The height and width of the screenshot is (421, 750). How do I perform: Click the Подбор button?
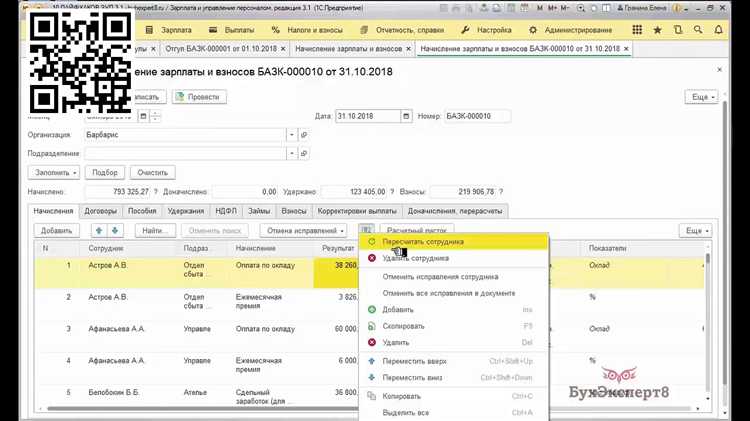tap(105, 173)
